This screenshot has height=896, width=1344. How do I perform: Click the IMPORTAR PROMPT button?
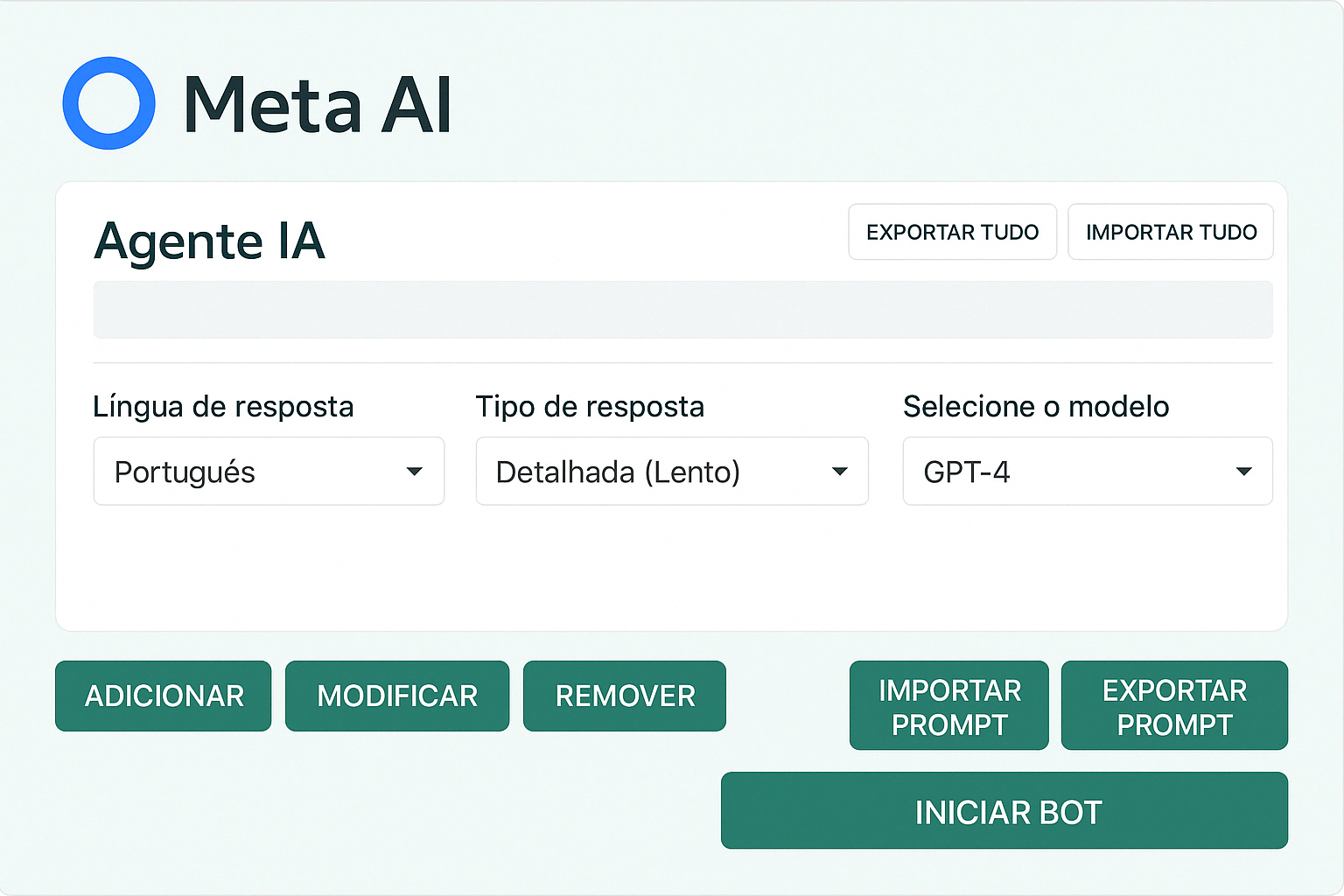click(949, 706)
